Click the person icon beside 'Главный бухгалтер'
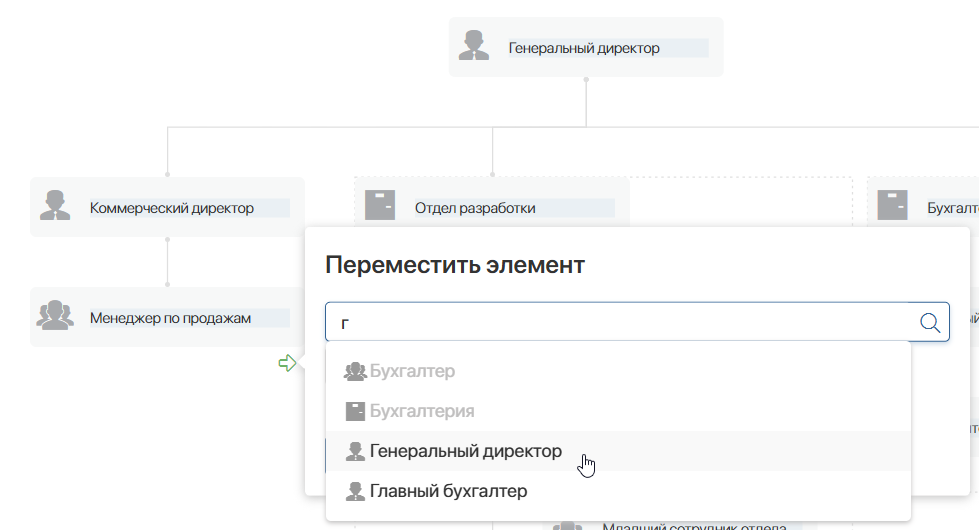979x530 pixels. click(x=355, y=491)
